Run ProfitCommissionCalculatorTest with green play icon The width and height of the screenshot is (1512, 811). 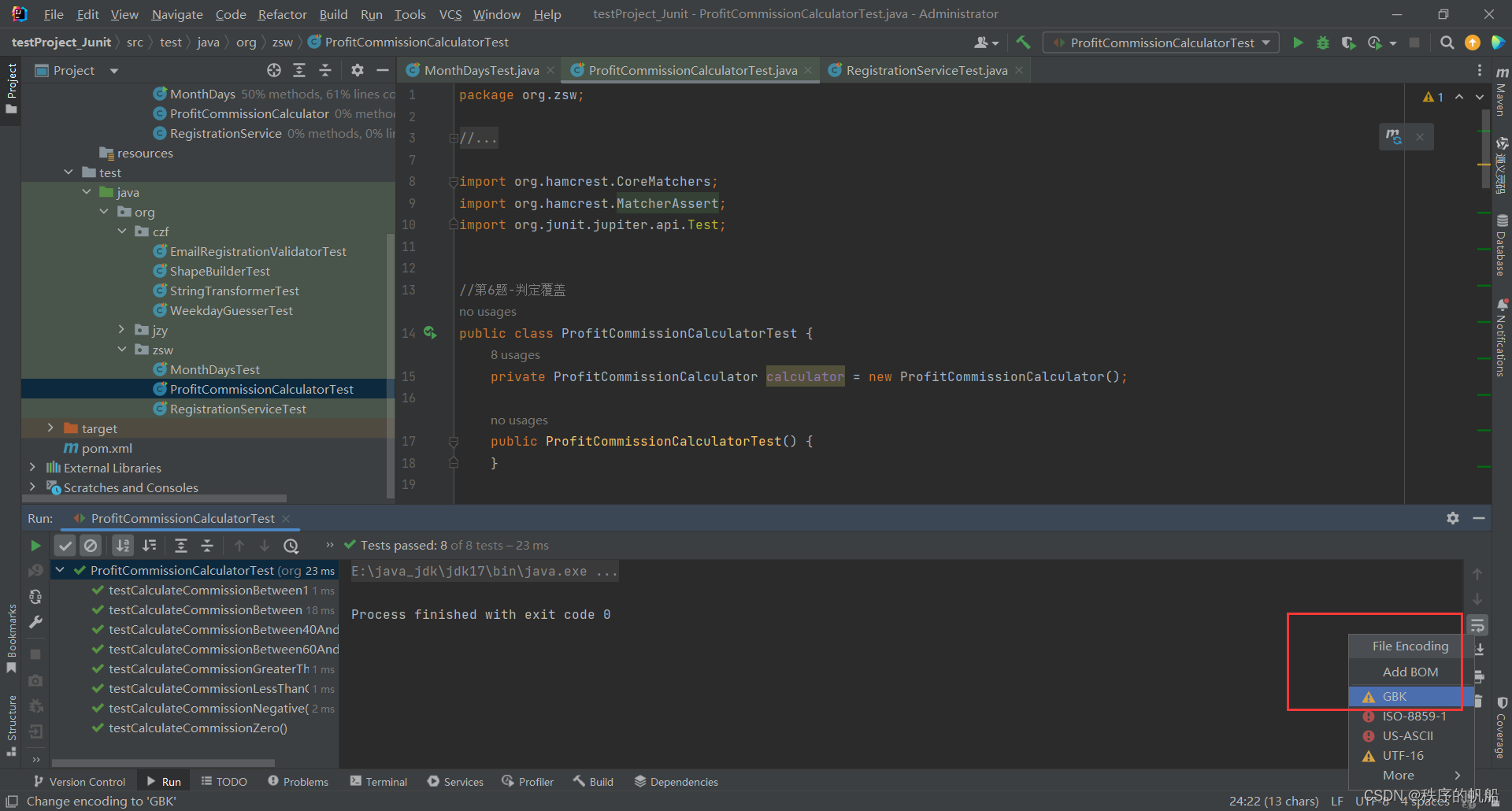pos(1298,43)
